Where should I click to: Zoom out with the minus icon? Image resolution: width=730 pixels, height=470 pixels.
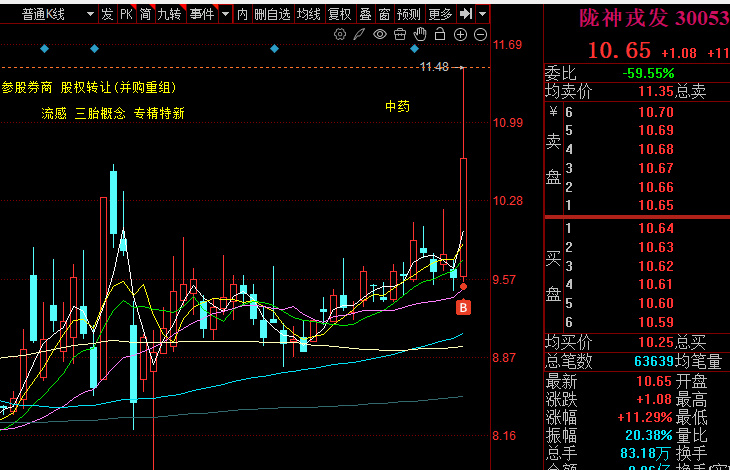pos(481,34)
